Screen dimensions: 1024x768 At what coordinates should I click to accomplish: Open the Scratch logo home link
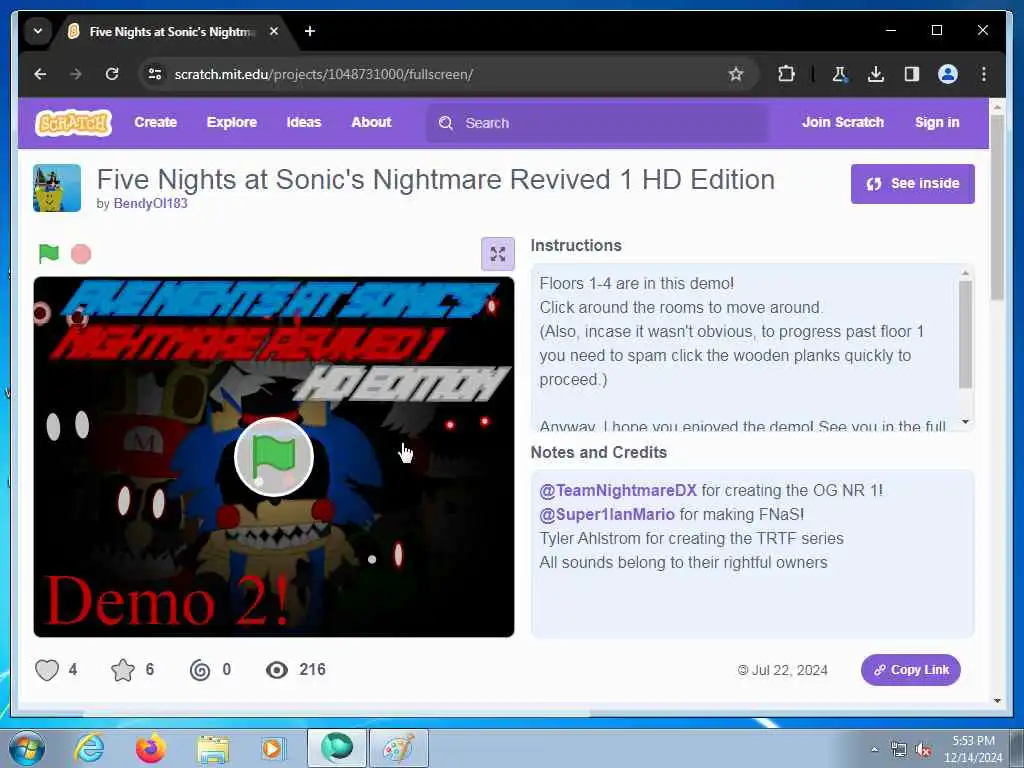[74, 123]
